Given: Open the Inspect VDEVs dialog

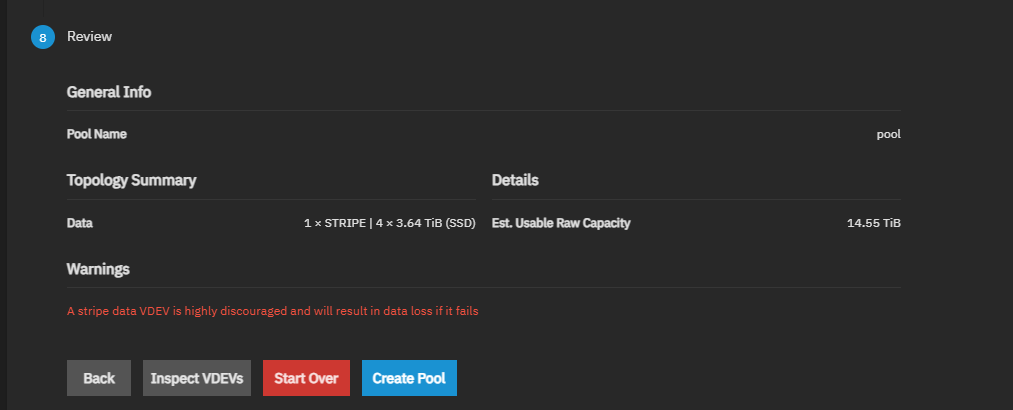Looking at the screenshot, I should point(197,378).
